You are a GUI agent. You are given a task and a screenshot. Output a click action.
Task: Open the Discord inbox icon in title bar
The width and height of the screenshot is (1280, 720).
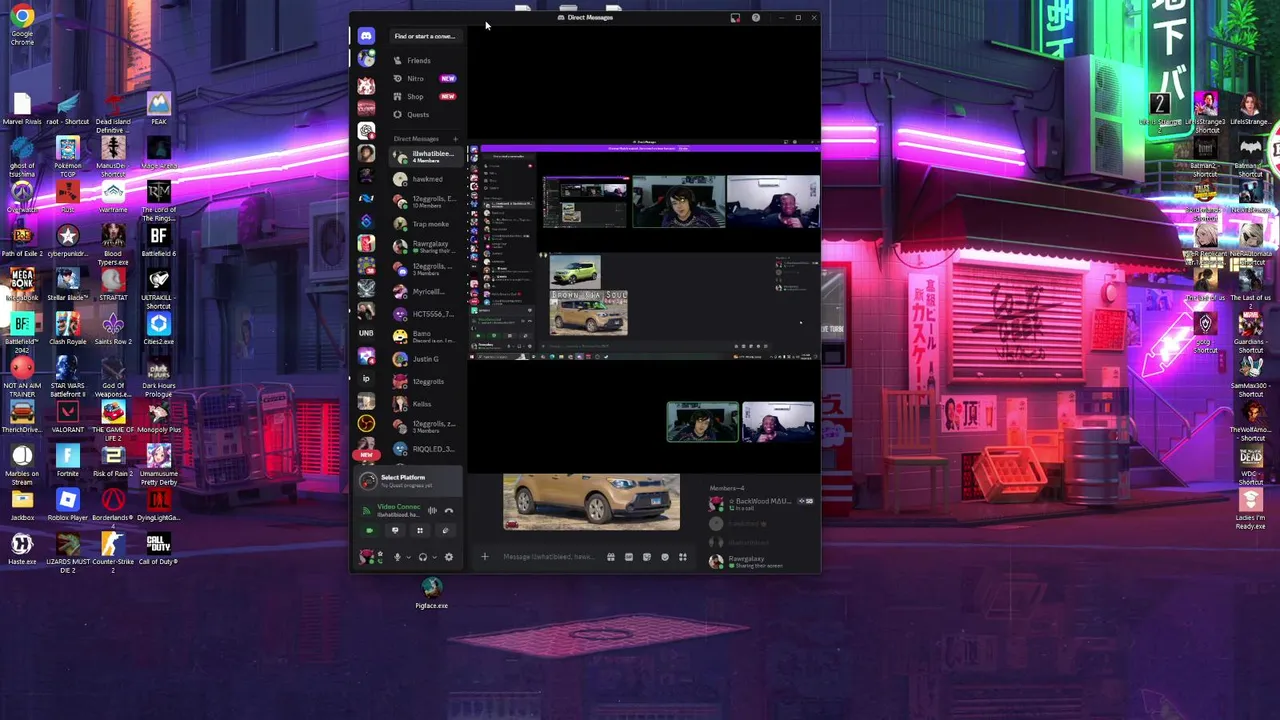coord(735,17)
